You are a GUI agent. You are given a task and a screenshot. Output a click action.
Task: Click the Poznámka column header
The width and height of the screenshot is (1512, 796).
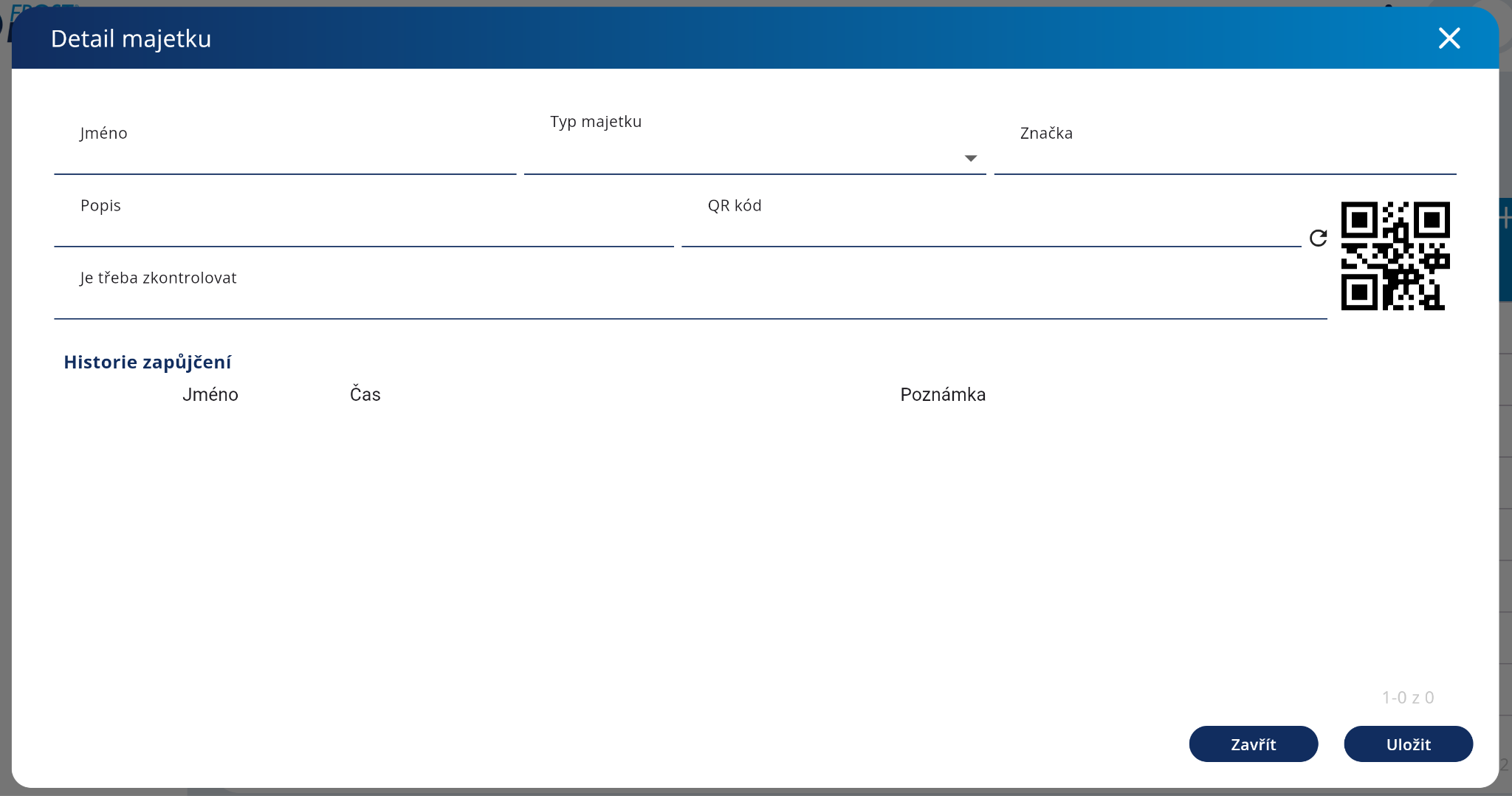943,395
